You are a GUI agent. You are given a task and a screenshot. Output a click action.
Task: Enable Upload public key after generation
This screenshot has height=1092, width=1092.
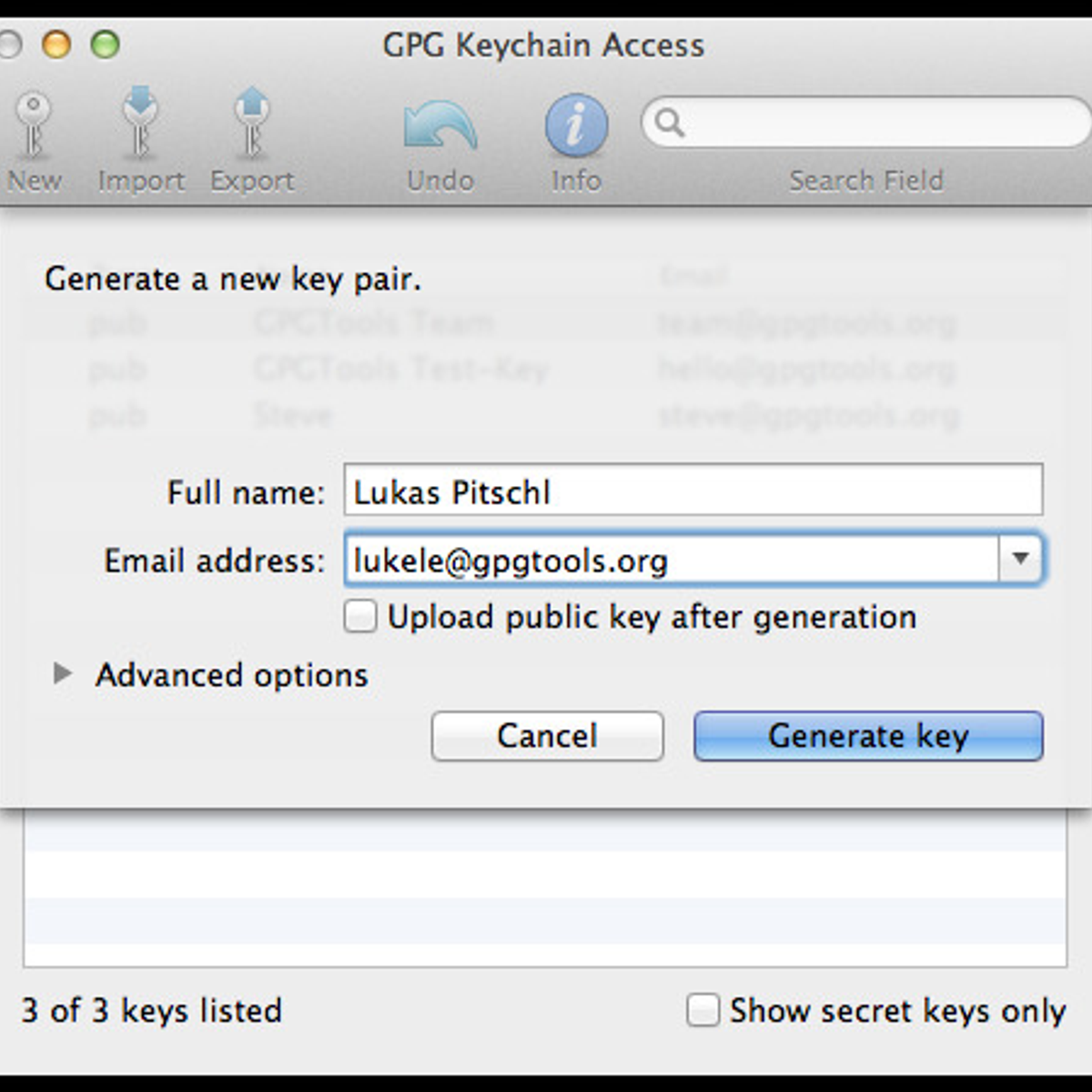[x=360, y=616]
